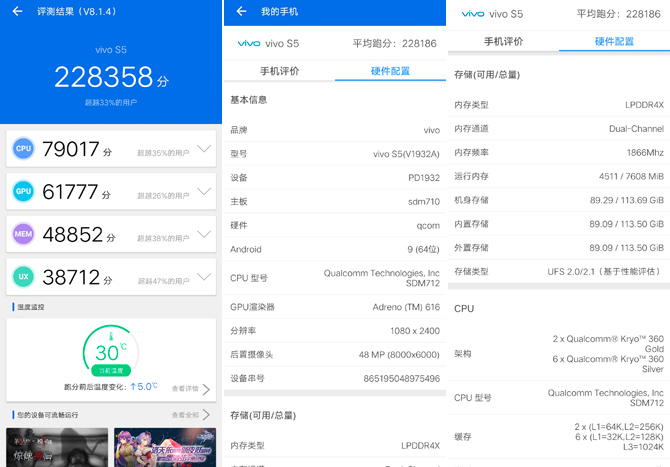Select the 设备 PD1932 row
This screenshot has width=670, height=467.
pyautogui.click(x=335, y=178)
